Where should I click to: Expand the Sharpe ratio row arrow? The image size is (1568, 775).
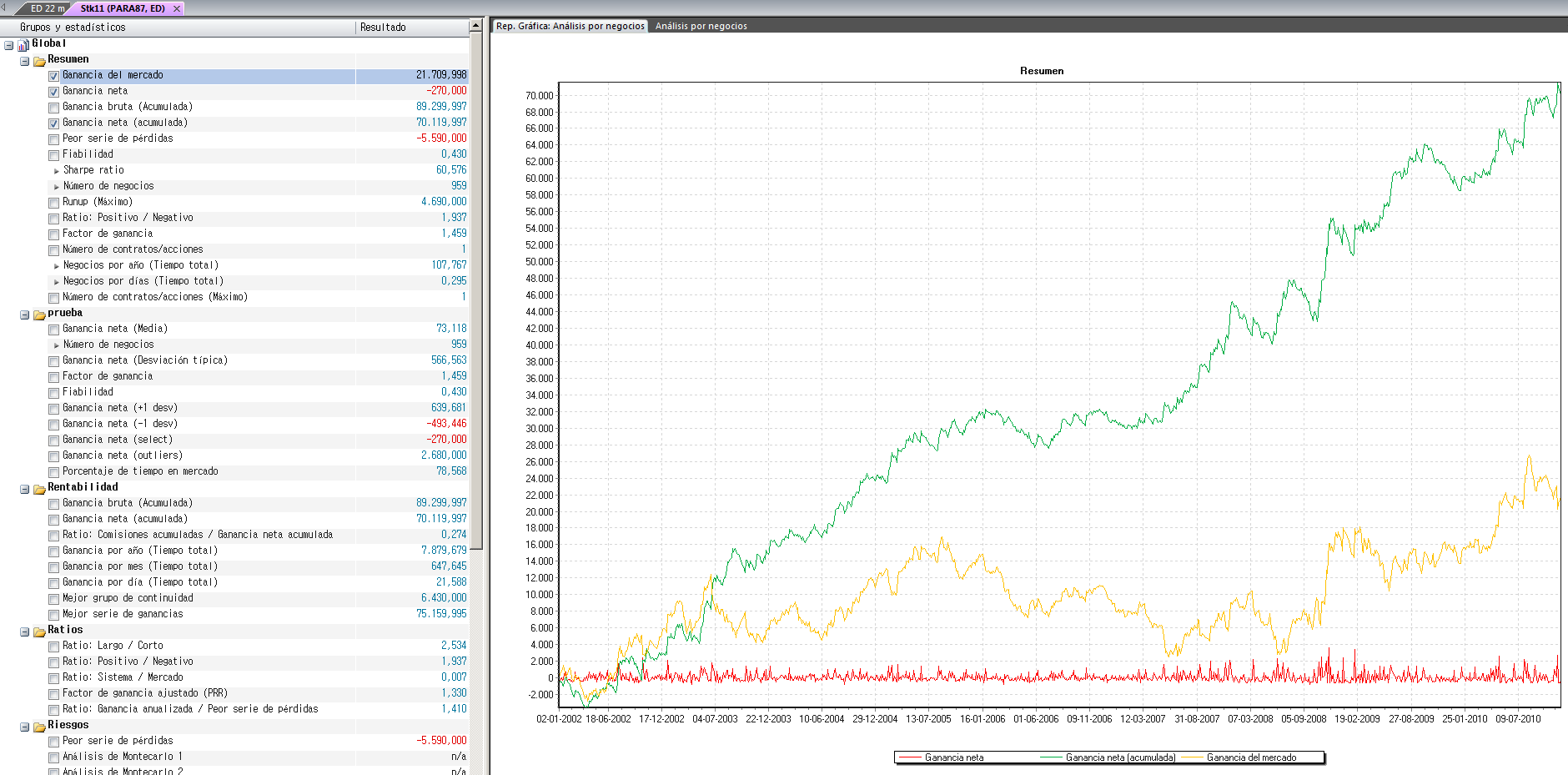tap(57, 171)
